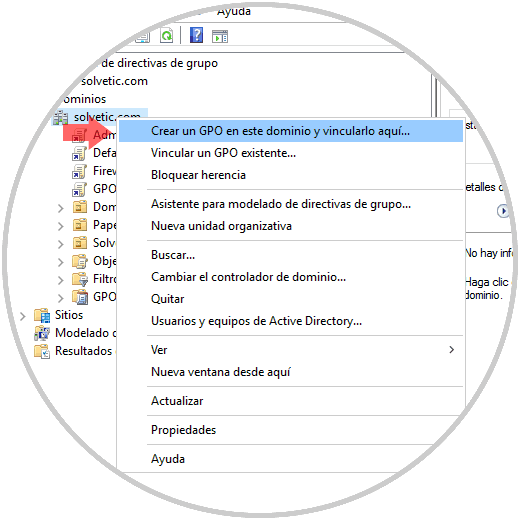Click the Filtros WMI folder icon
This screenshot has width=520, height=520.
[x=80, y=279]
